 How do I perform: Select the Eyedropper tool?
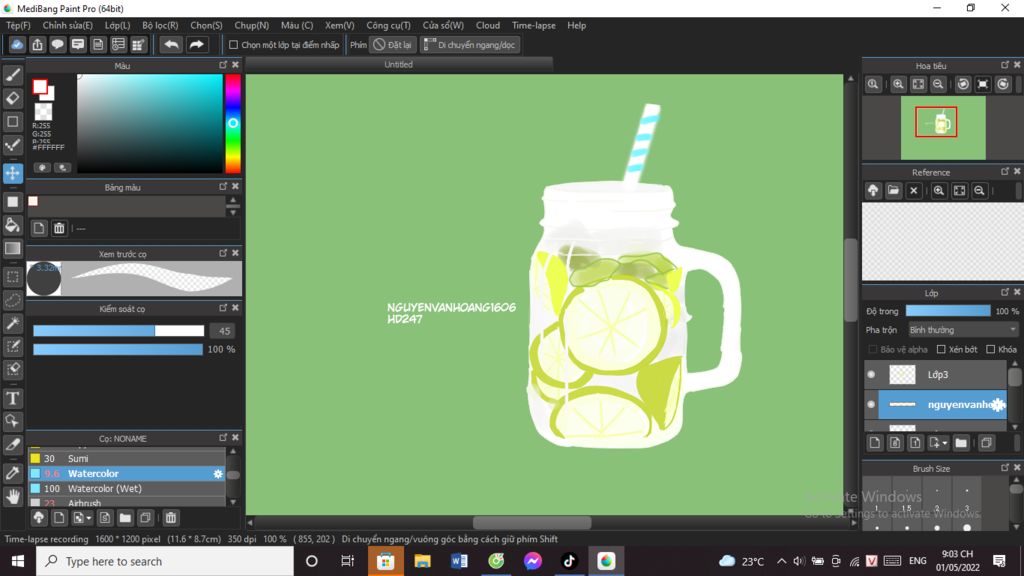12,473
